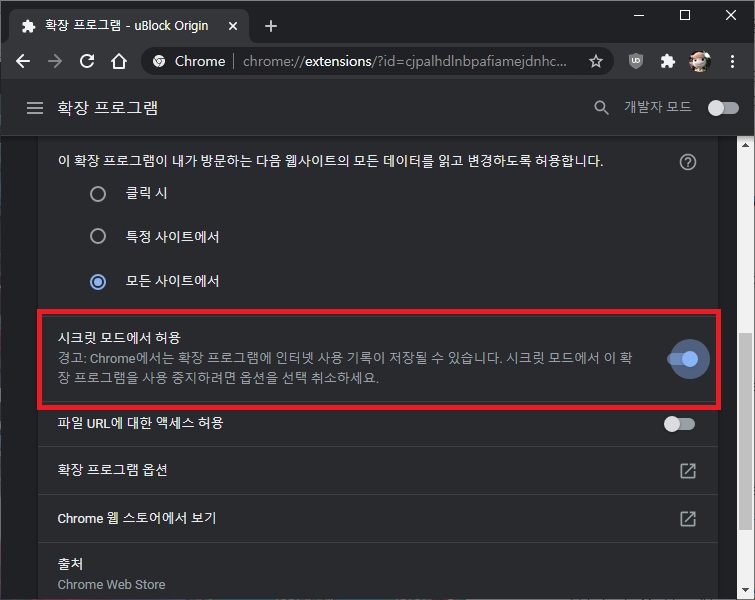The width and height of the screenshot is (755, 600).
Task: Click the 개발자 모드 label
Action: (658, 107)
